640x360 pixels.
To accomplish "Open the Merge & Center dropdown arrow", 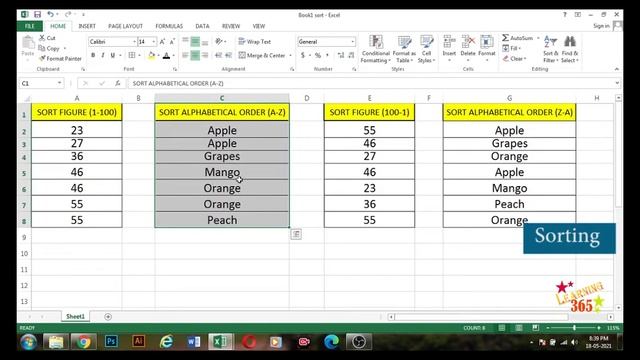I will 290,55.
